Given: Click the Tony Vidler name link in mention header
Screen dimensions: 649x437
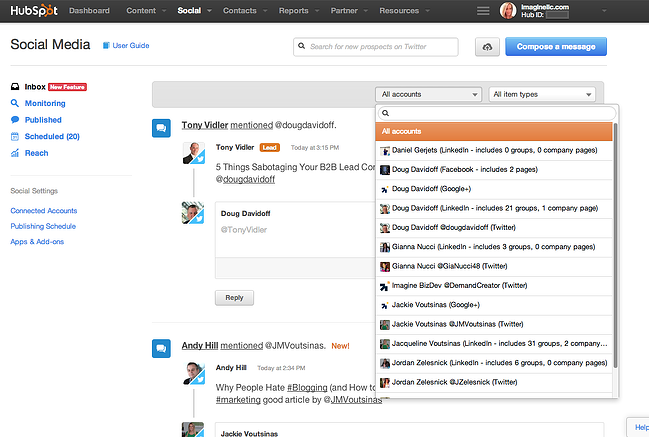Looking at the screenshot, I should (205, 125).
